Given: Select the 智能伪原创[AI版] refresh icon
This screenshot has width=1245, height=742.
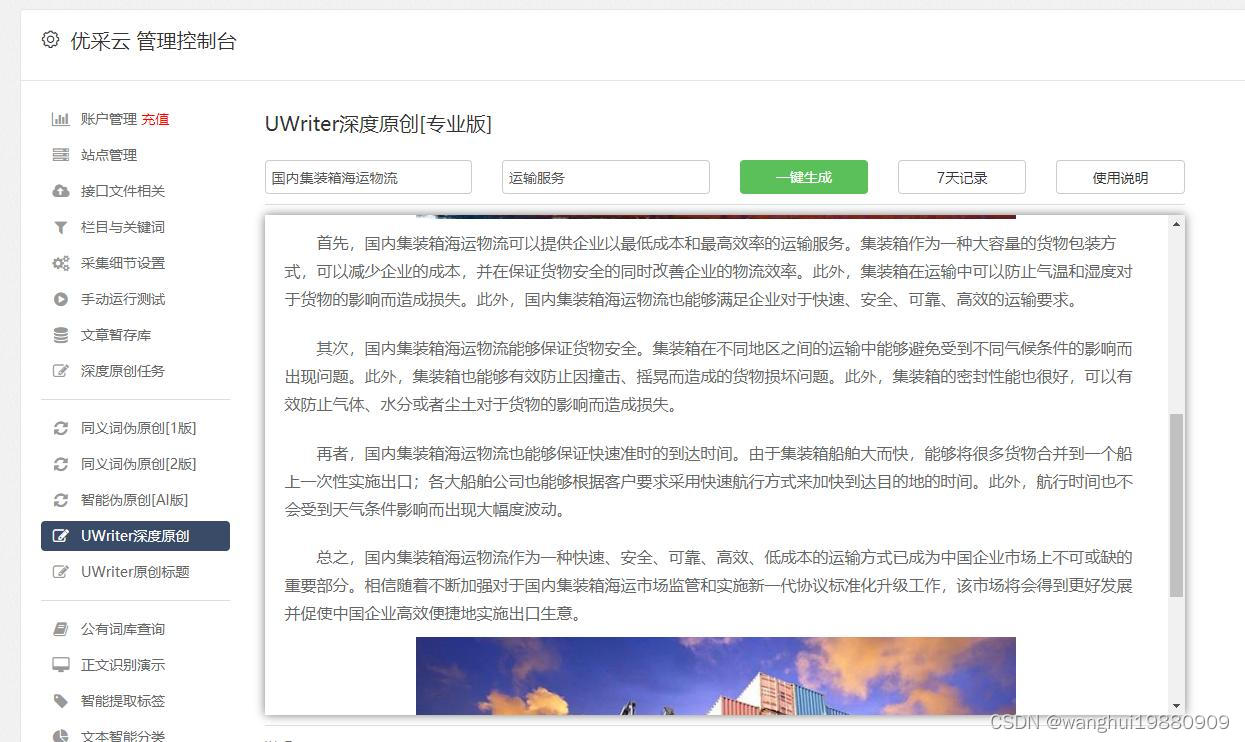Looking at the screenshot, I should tap(62, 499).
